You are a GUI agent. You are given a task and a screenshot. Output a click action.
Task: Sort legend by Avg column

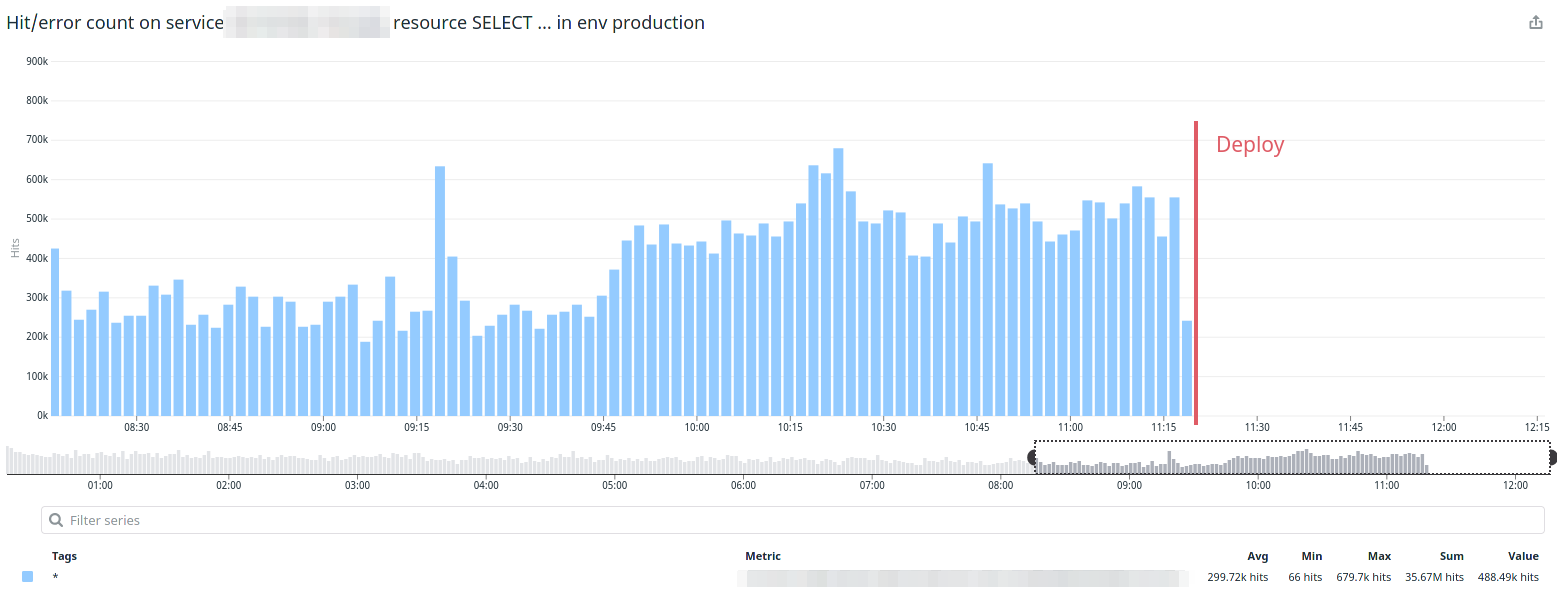coord(1257,556)
